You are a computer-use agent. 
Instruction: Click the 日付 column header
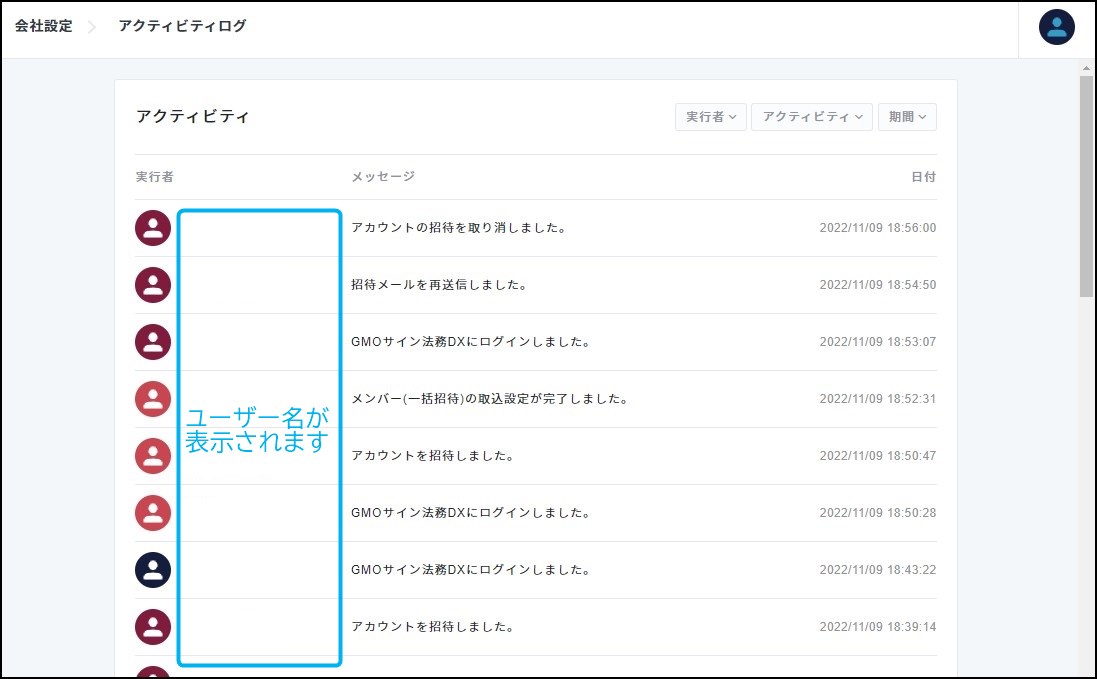923,177
